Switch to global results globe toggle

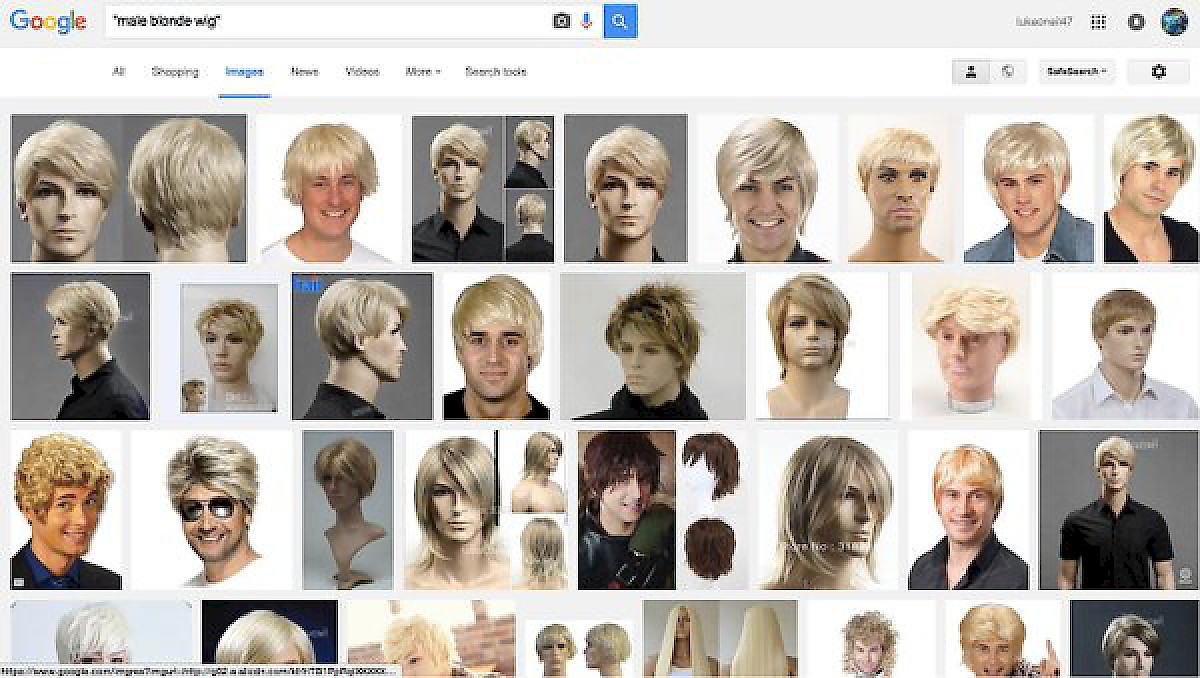(x=1008, y=72)
